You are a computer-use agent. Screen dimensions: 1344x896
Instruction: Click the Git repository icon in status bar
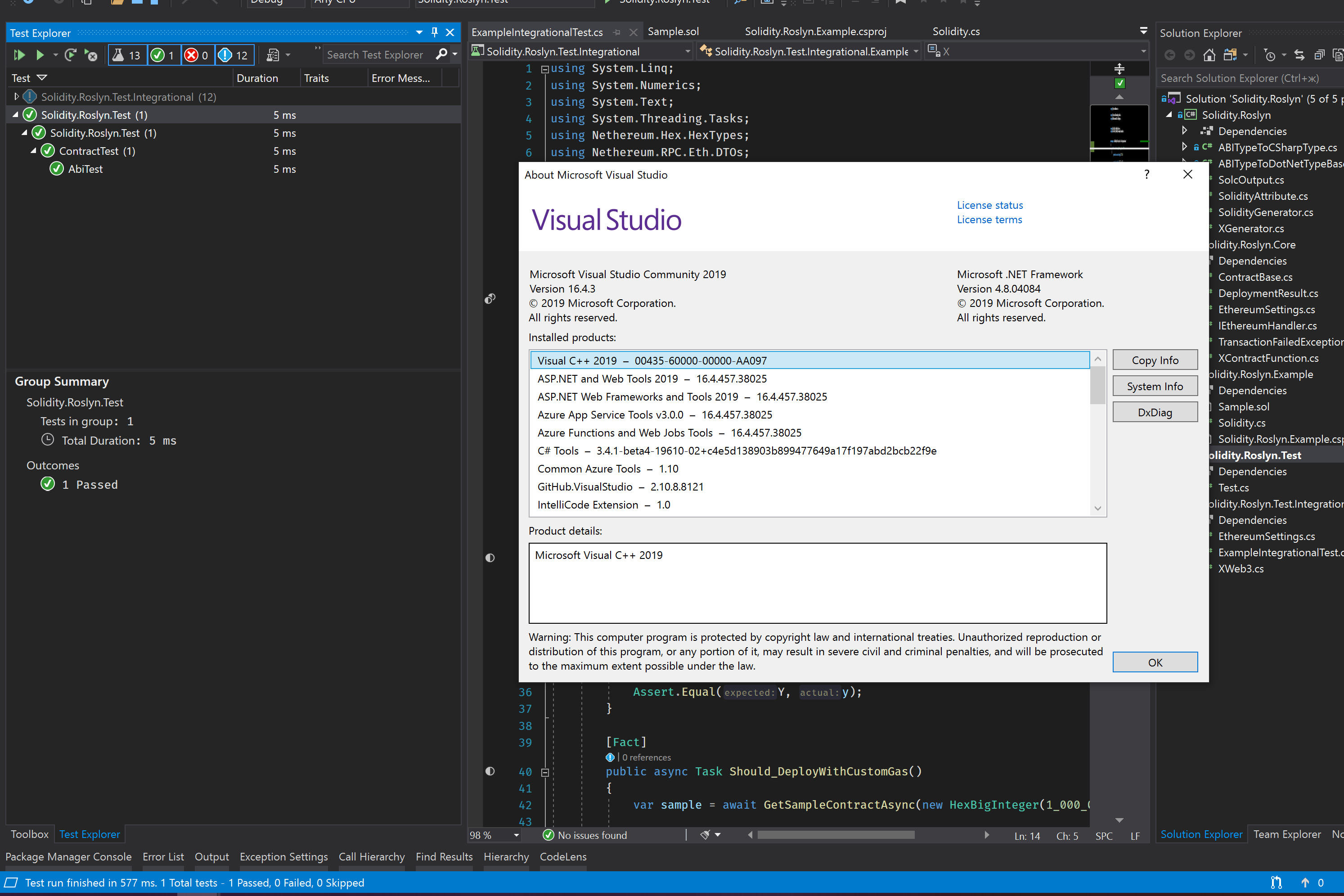(x=1276, y=882)
